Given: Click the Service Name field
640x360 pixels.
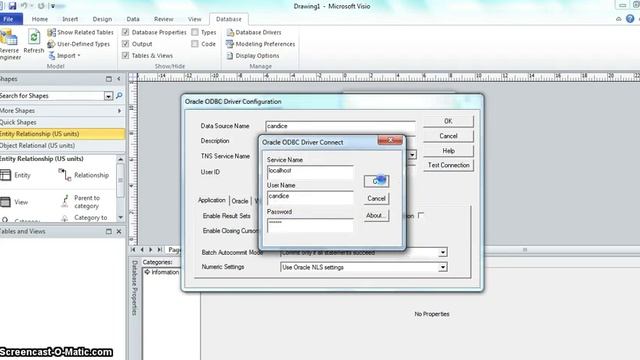Looking at the screenshot, I should click(x=310, y=172).
